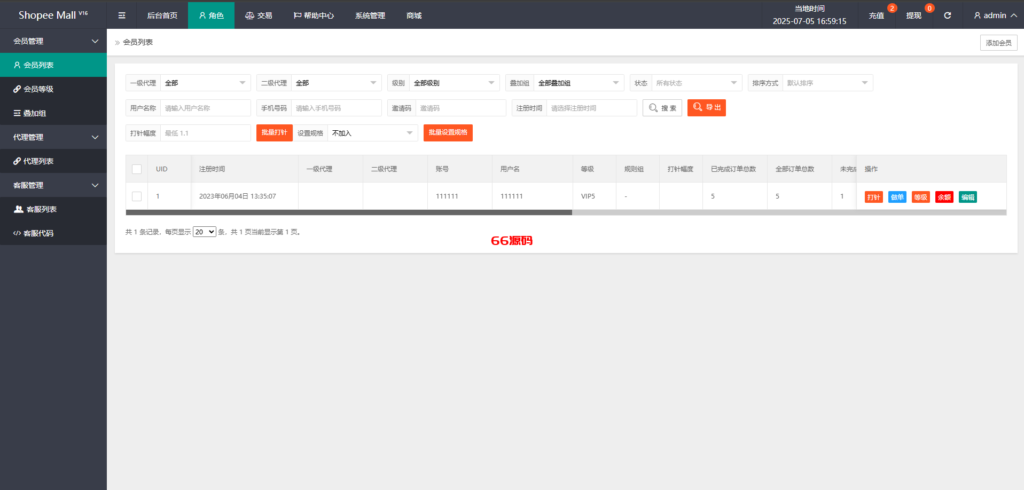Viewport: 1024px width, 490px height.
Task: Open the 注册时间 date picker field
Action: (x=592, y=108)
